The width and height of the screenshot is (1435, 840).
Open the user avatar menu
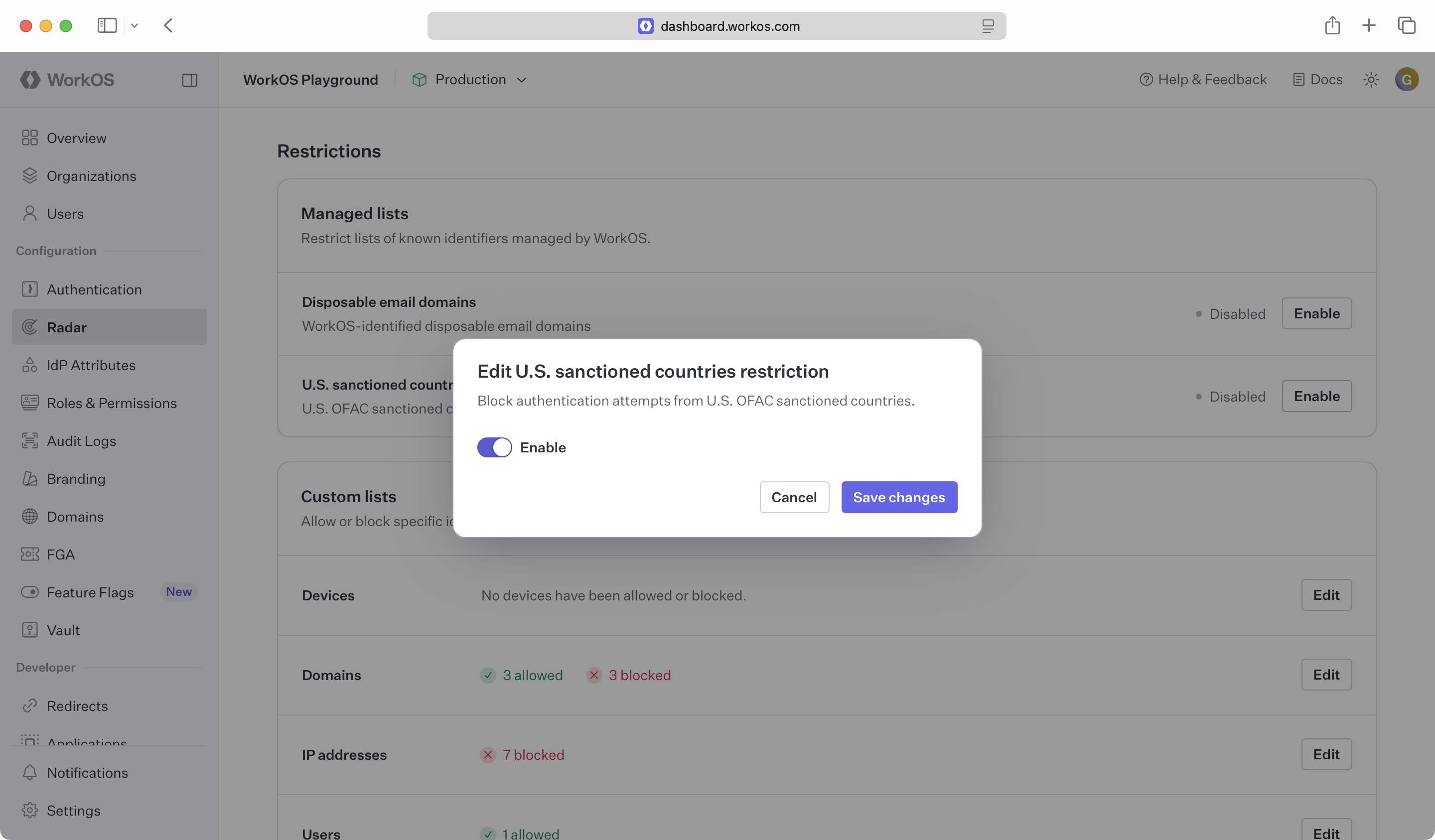coord(1406,80)
